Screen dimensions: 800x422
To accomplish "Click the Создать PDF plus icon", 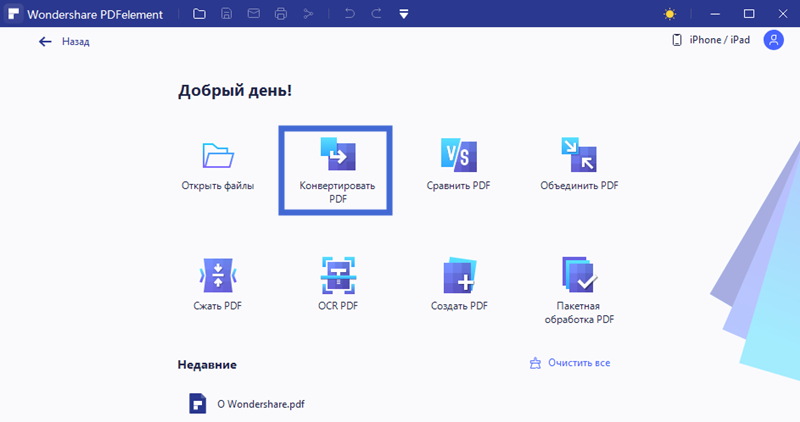I will click(459, 276).
